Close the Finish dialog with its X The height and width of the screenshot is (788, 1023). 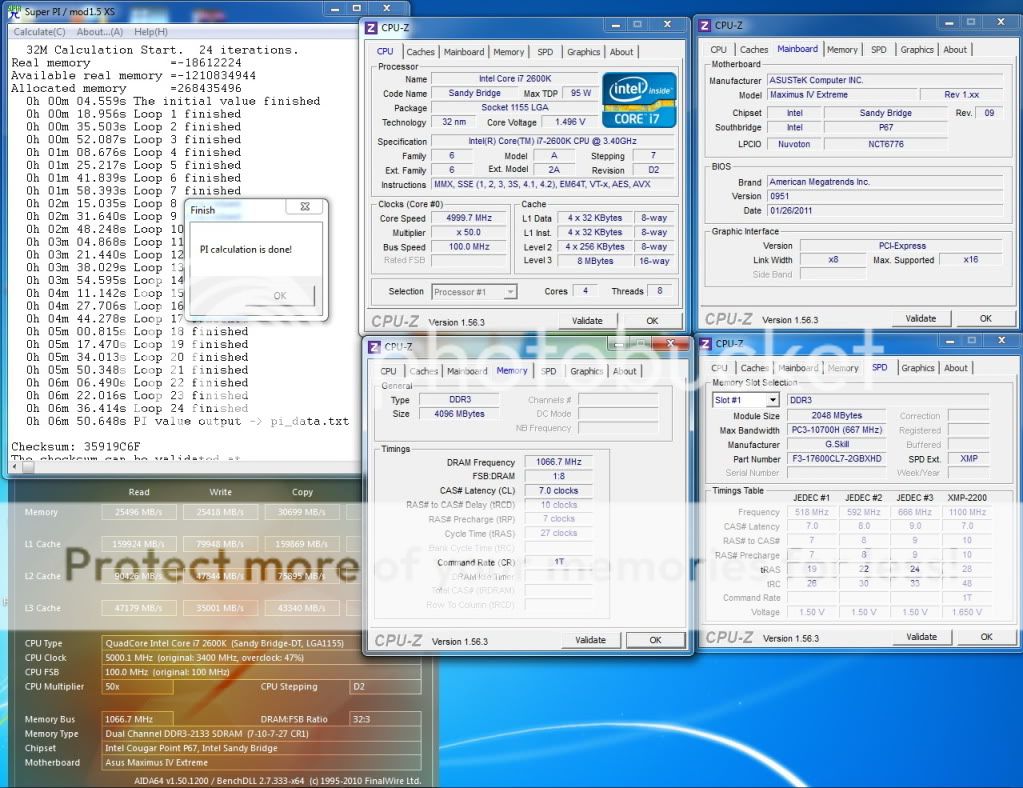pos(304,208)
